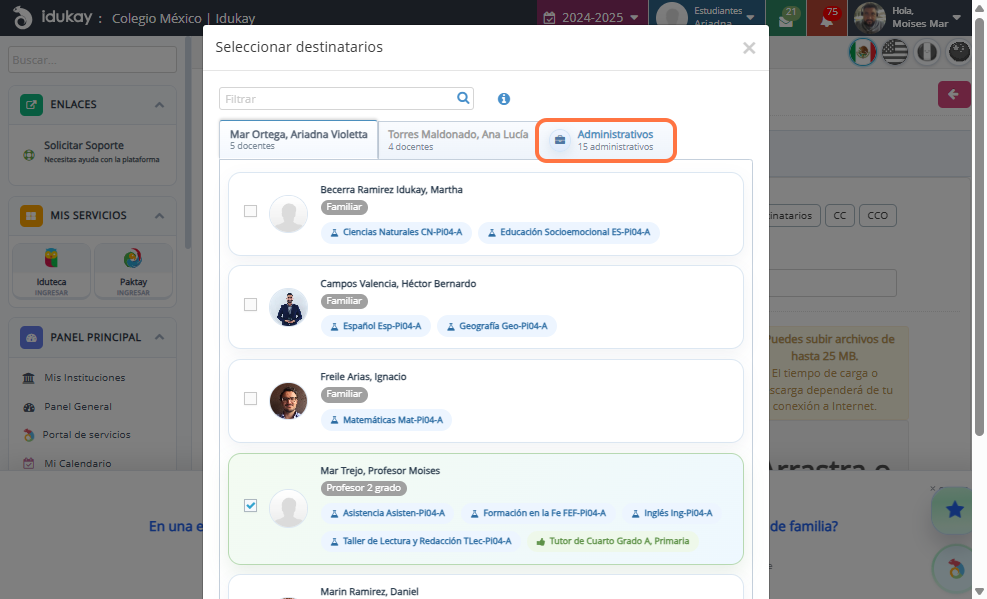Click Mi Calendario in sidebar
The width and height of the screenshot is (987, 599).
77,463
